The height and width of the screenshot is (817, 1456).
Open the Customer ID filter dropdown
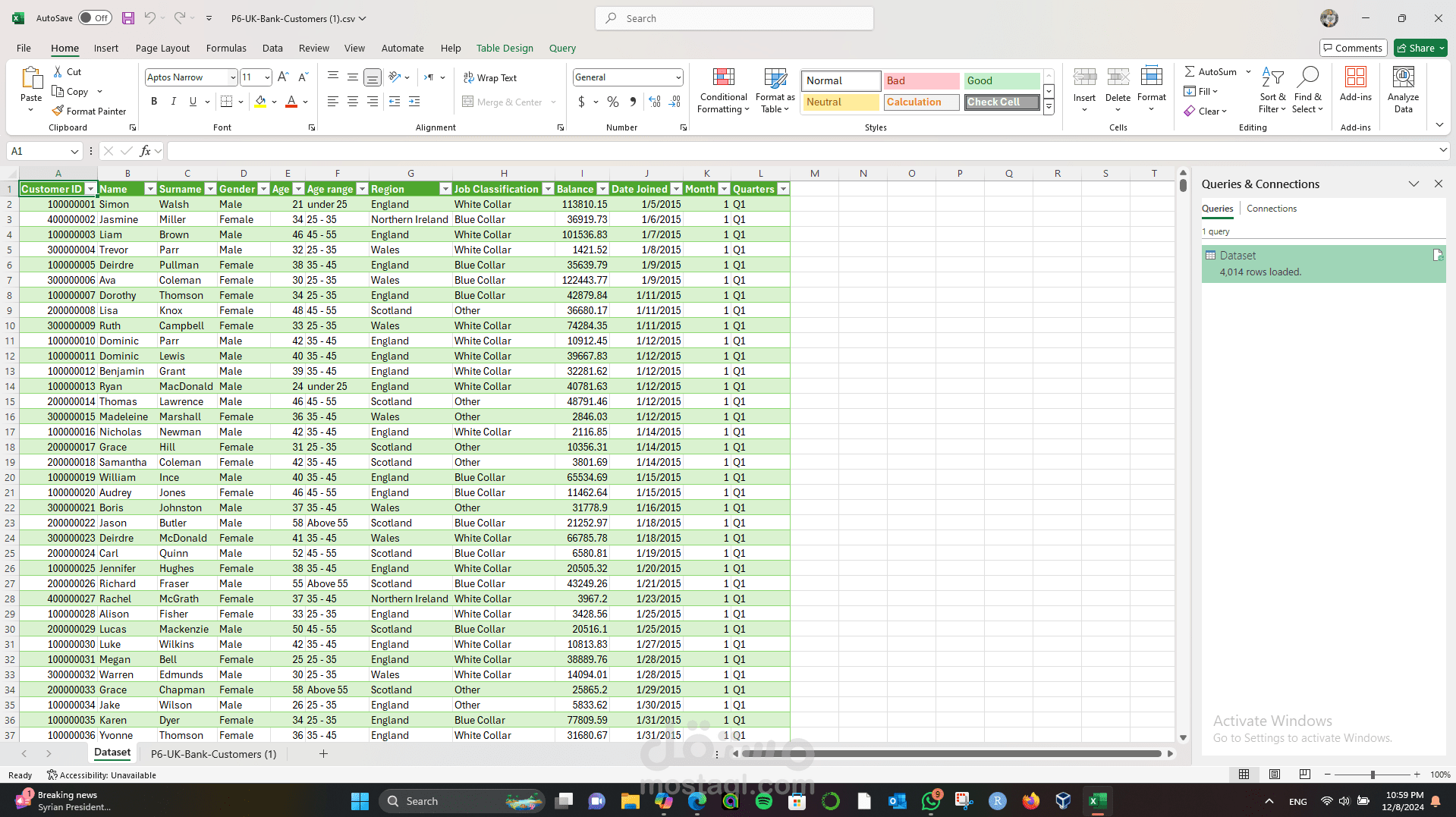pyautogui.click(x=90, y=189)
